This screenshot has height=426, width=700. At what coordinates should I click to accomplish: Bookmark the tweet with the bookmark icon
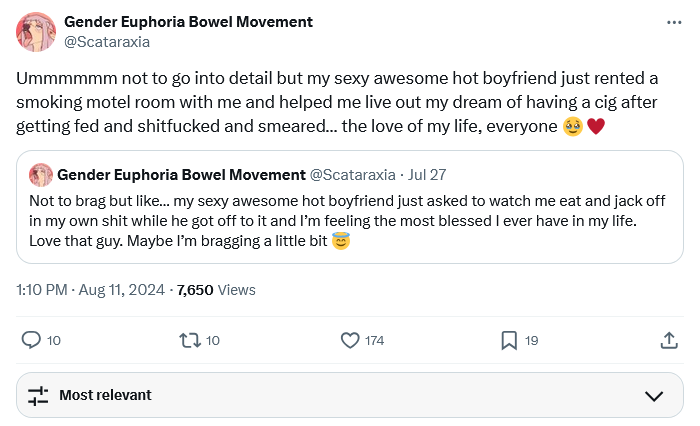(x=509, y=341)
